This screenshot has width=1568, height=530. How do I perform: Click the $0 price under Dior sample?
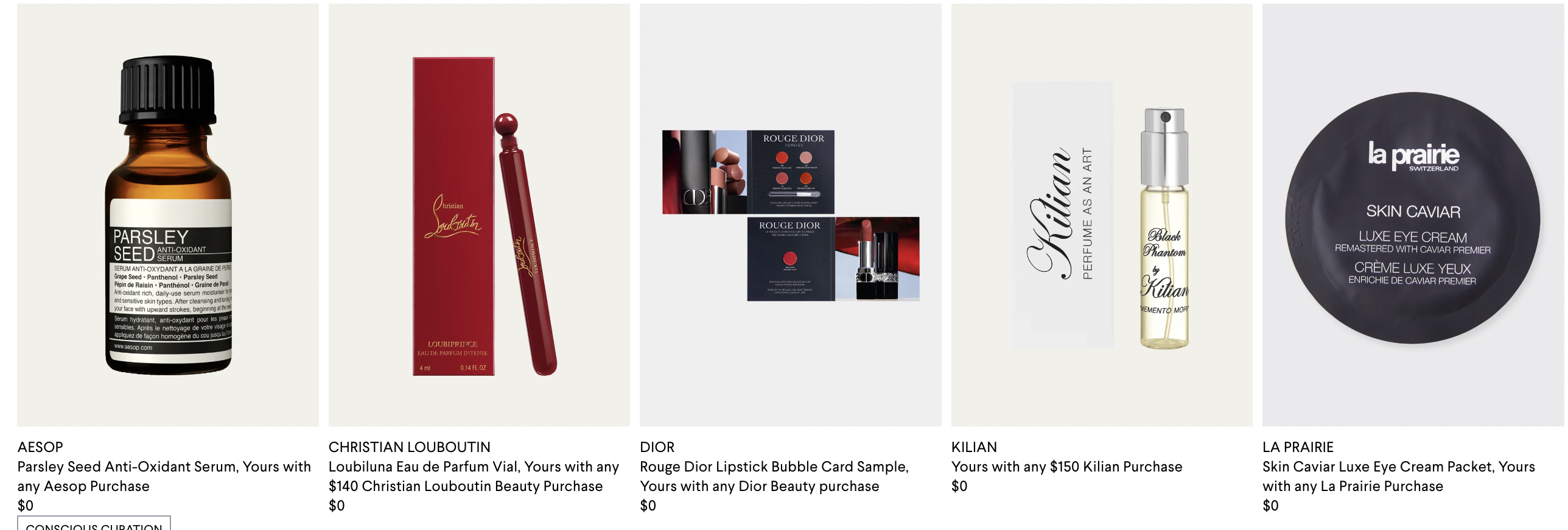click(x=648, y=506)
